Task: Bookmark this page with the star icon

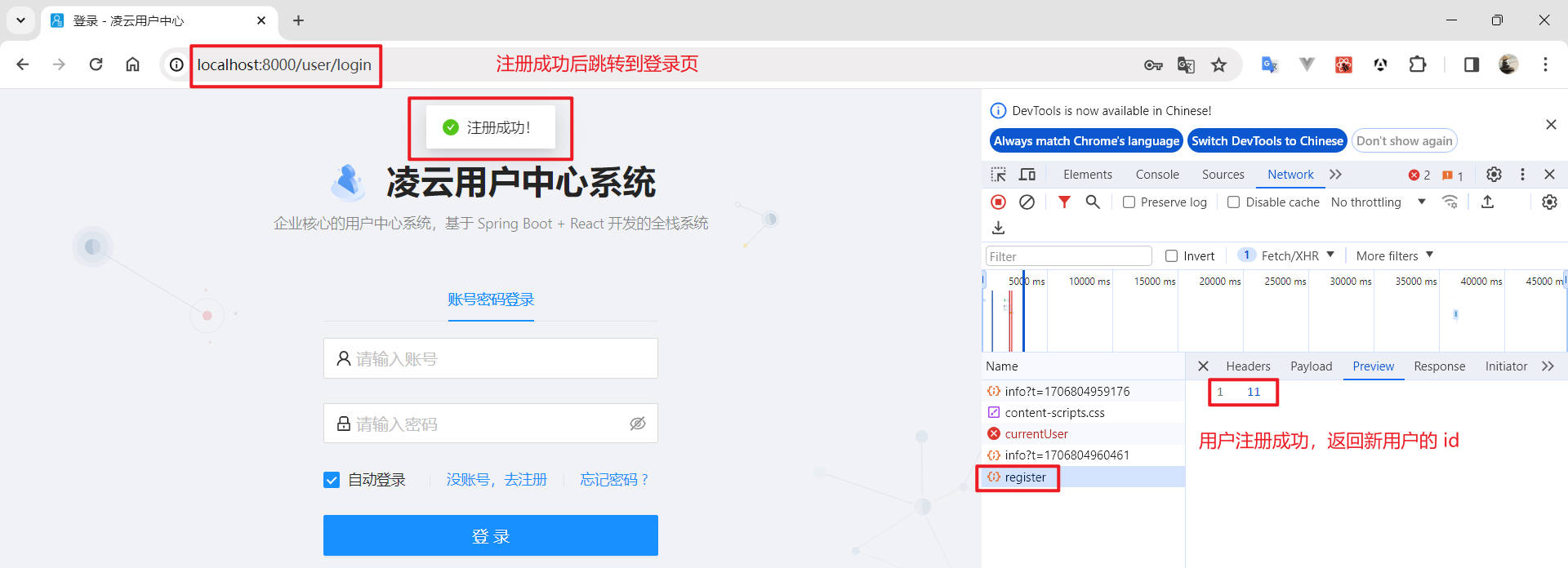Action: click(x=1218, y=65)
